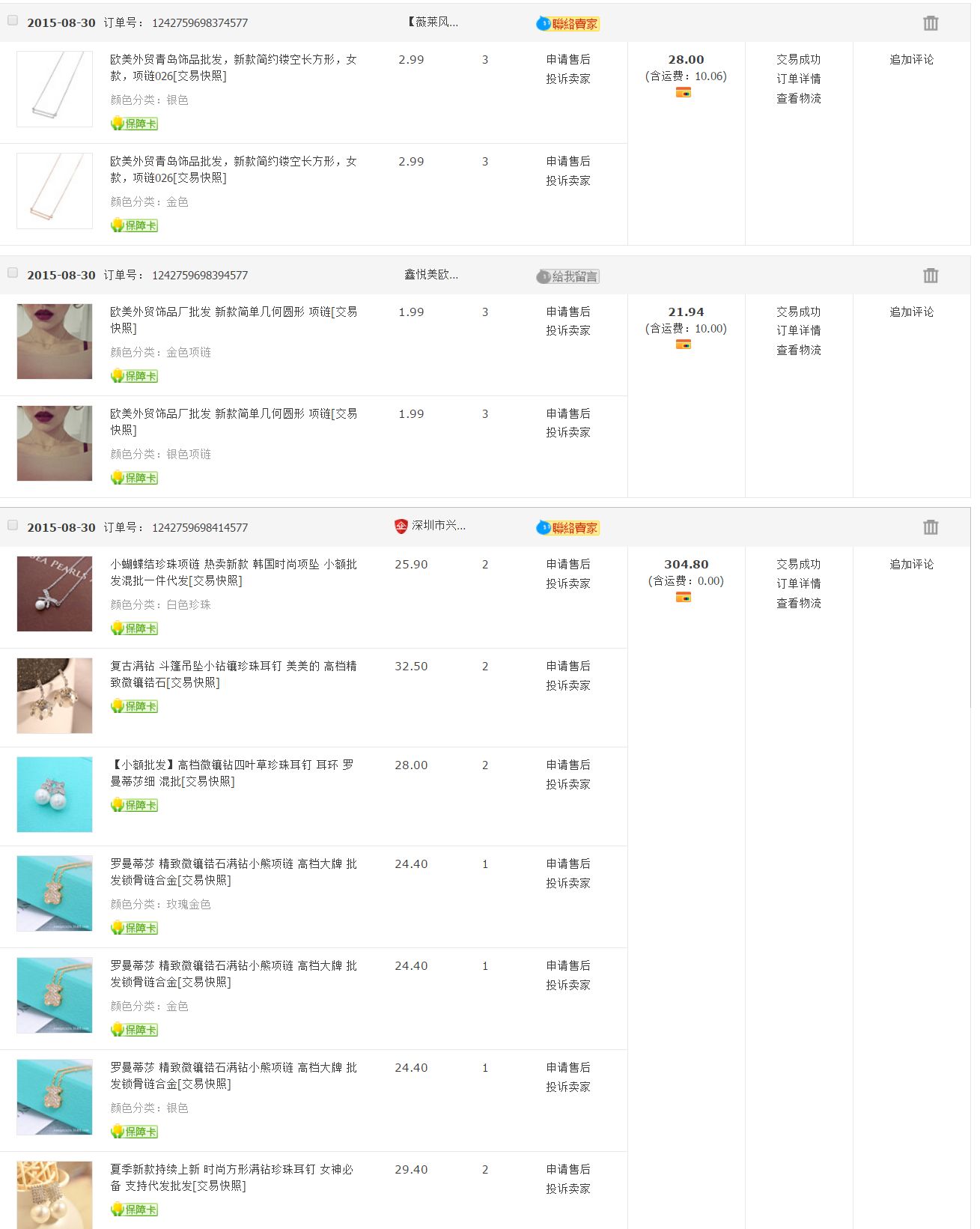Check the box for order 1242759698414577

point(13,525)
